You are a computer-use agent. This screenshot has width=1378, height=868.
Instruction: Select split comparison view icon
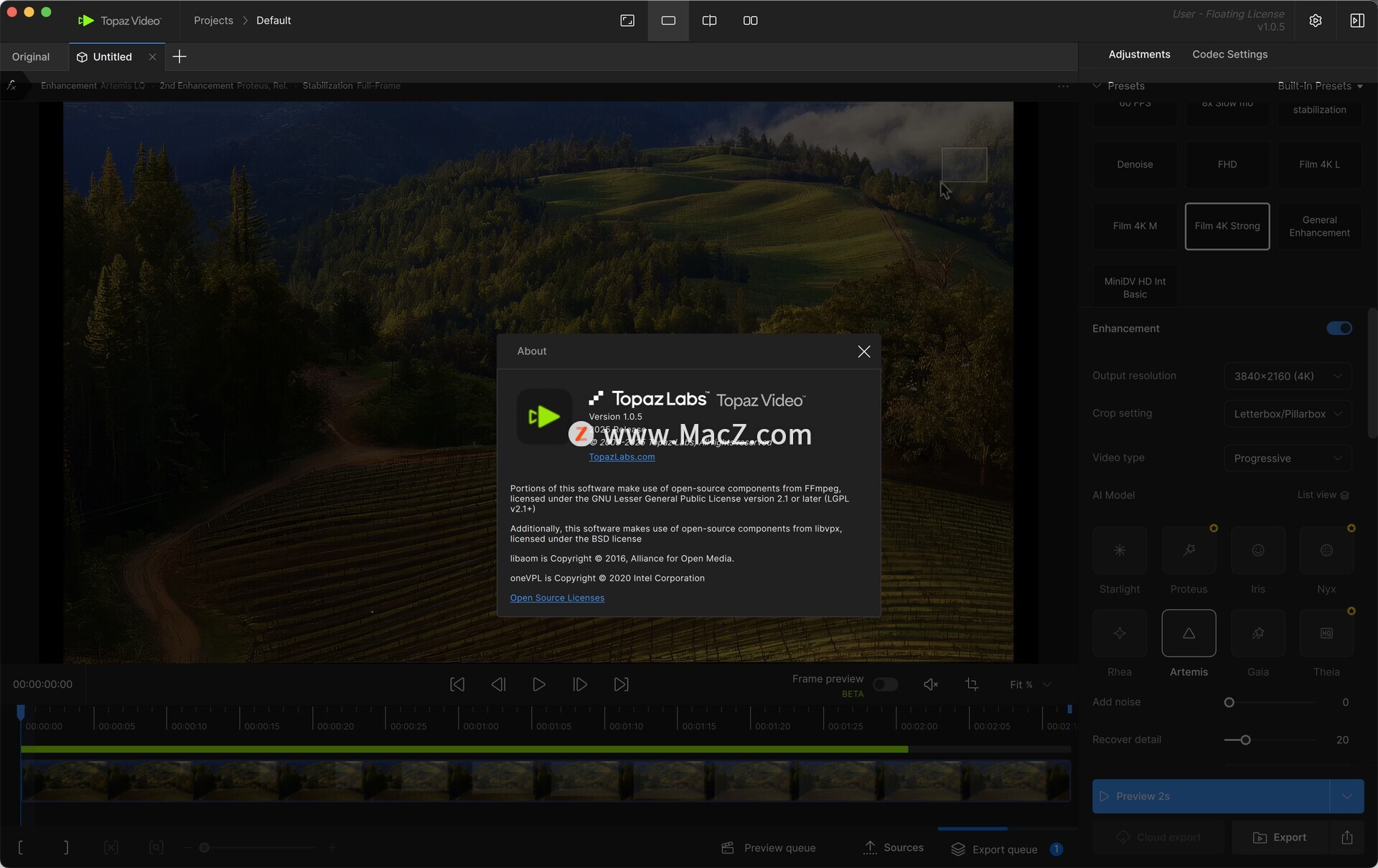point(709,21)
